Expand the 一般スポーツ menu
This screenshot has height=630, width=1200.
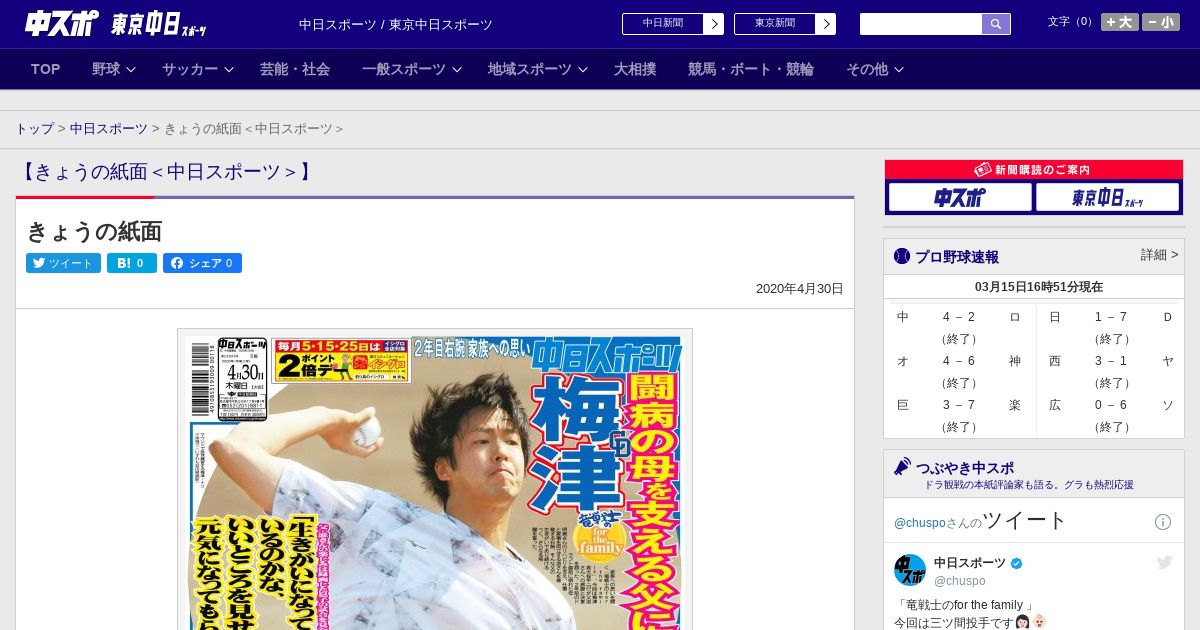point(412,69)
